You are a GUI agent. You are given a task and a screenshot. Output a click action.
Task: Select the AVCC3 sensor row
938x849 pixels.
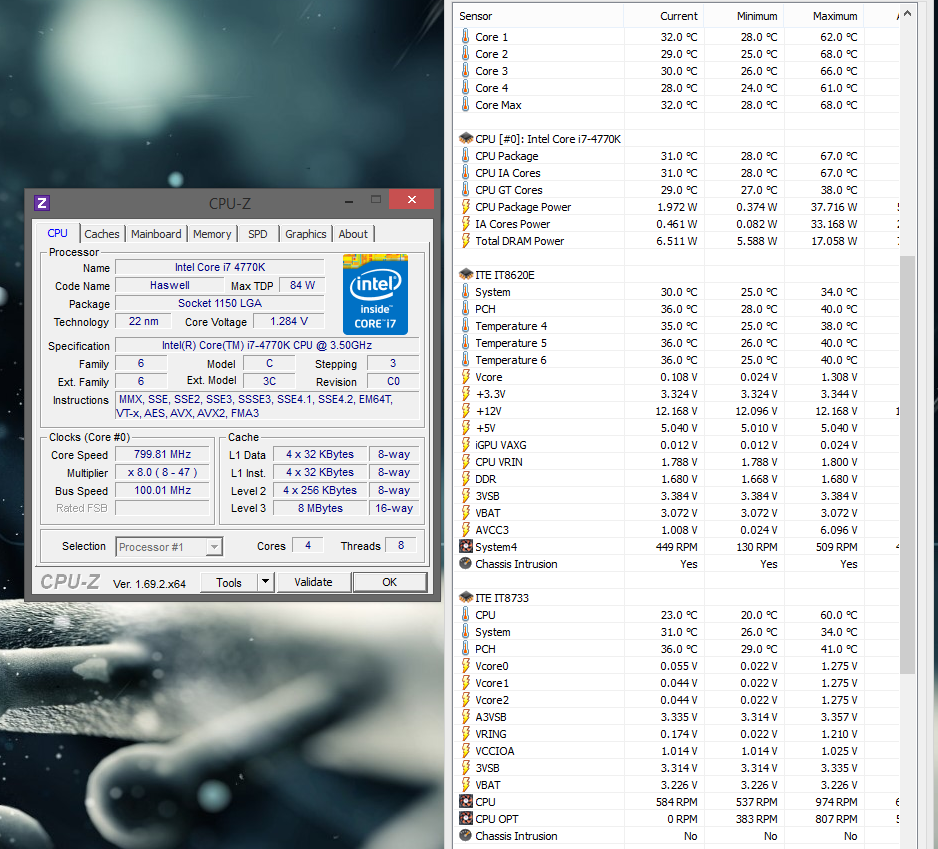pos(677,530)
